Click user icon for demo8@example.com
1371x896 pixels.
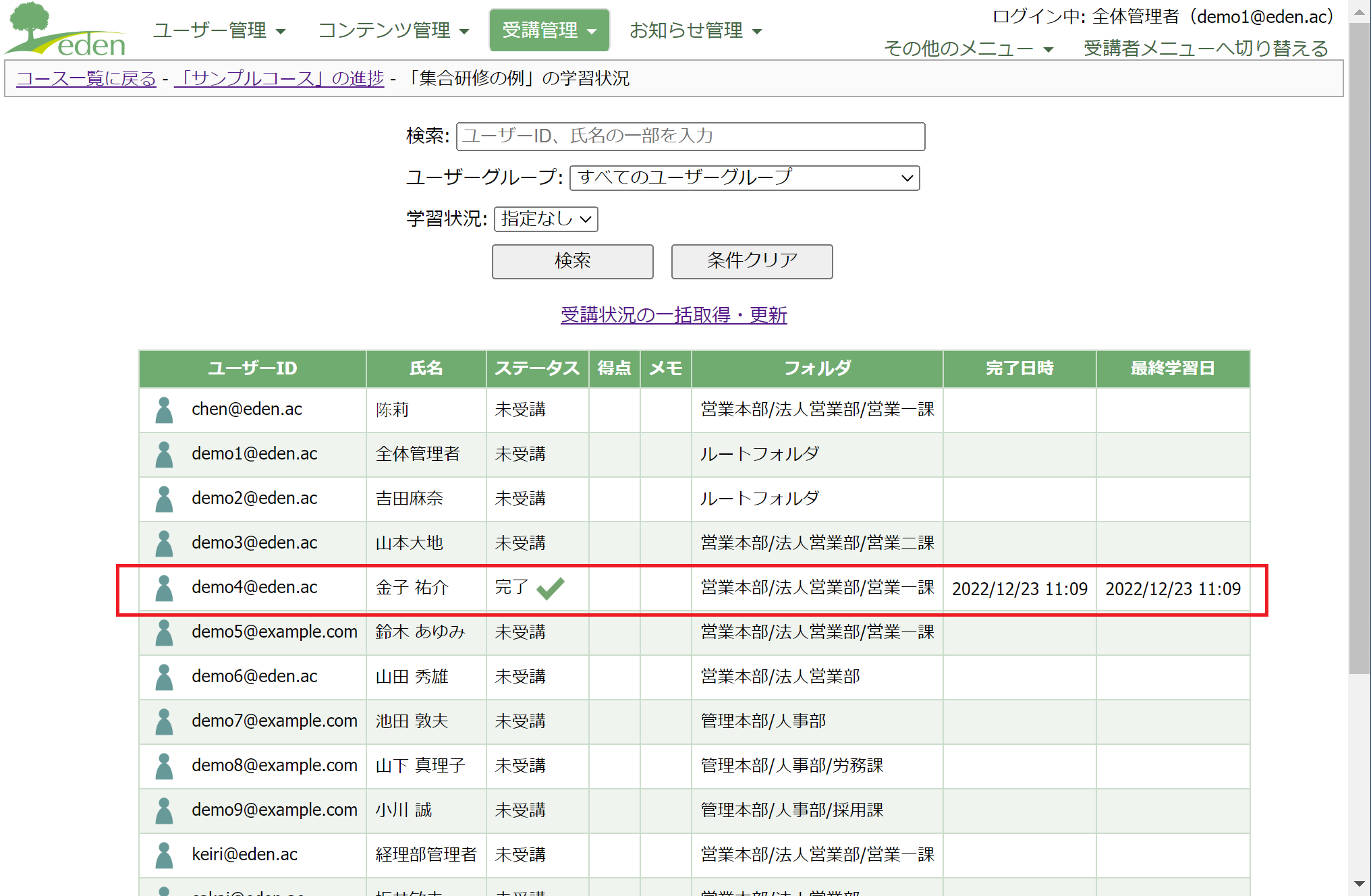point(164,766)
